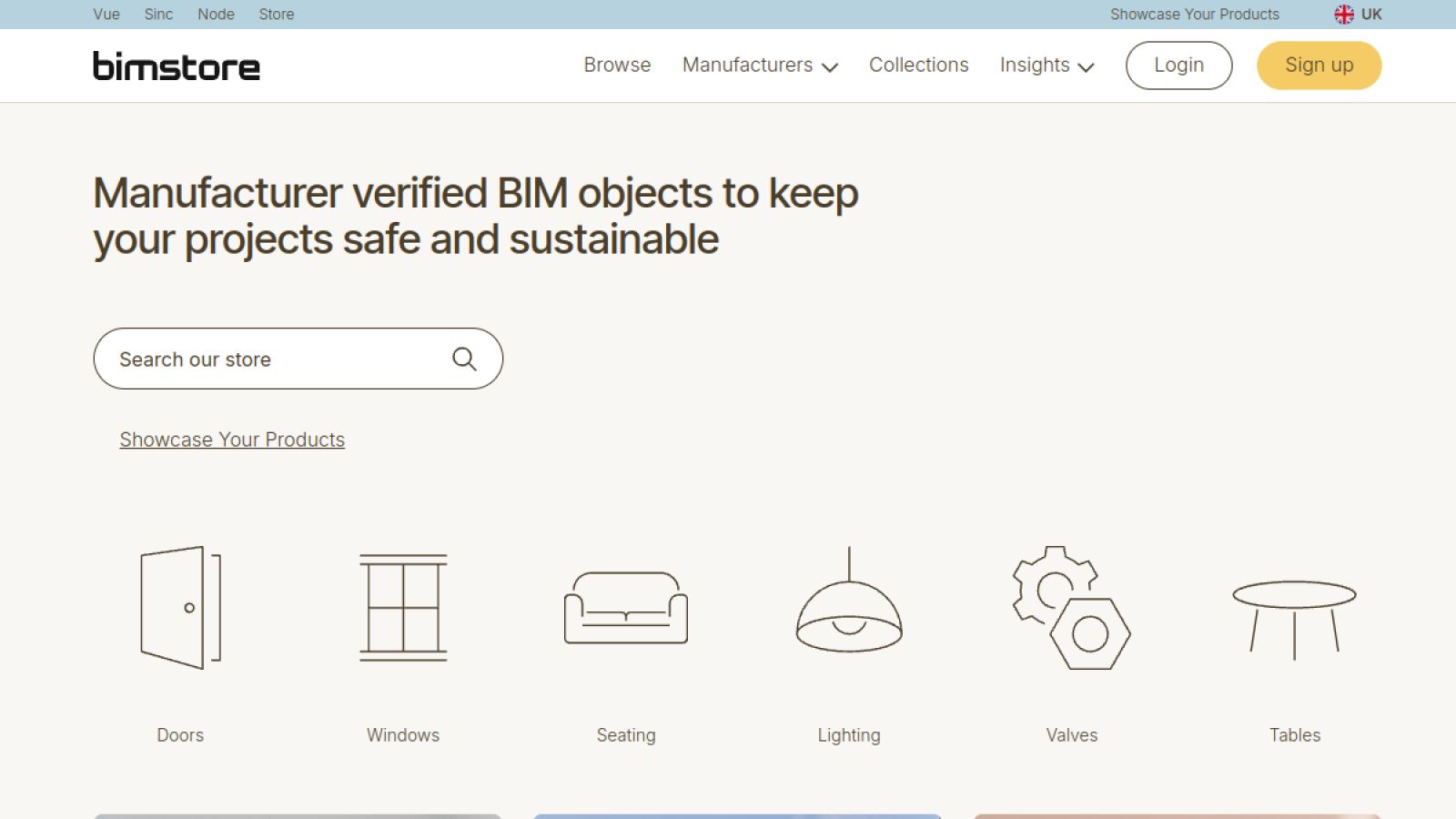Open the Browse menu item

[x=617, y=66]
